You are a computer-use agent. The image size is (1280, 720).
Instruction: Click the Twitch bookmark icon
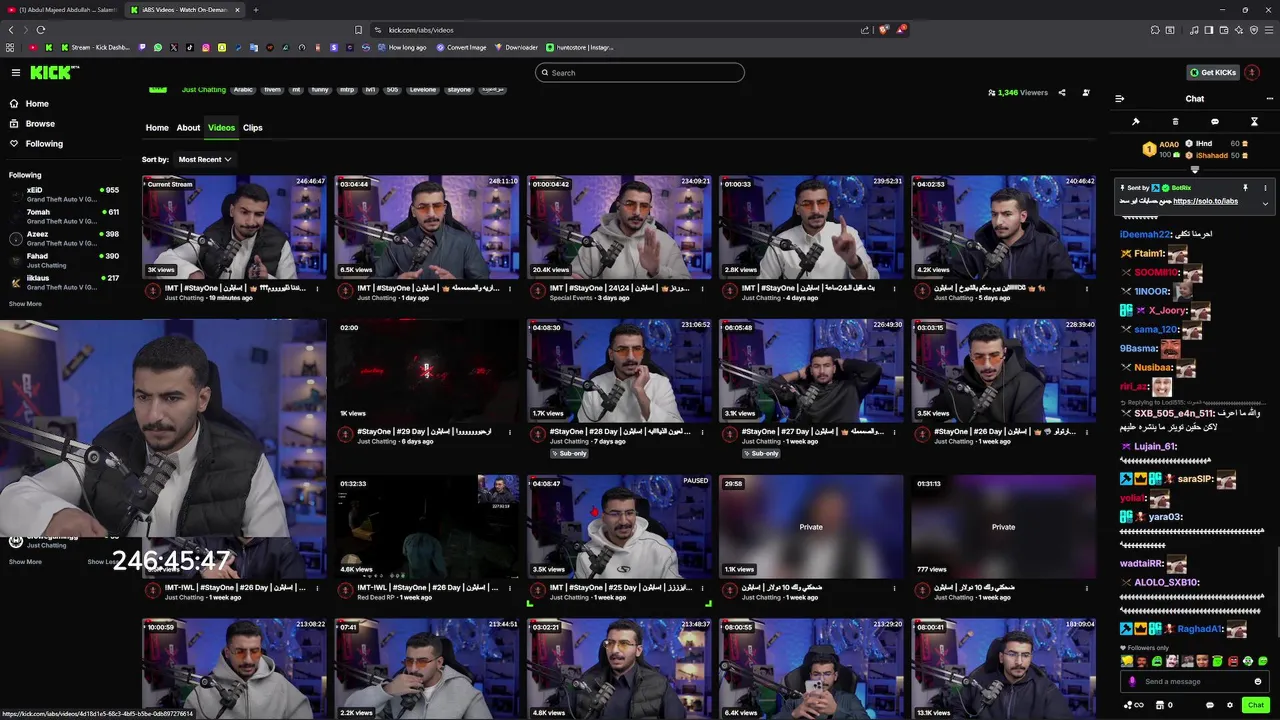142,47
